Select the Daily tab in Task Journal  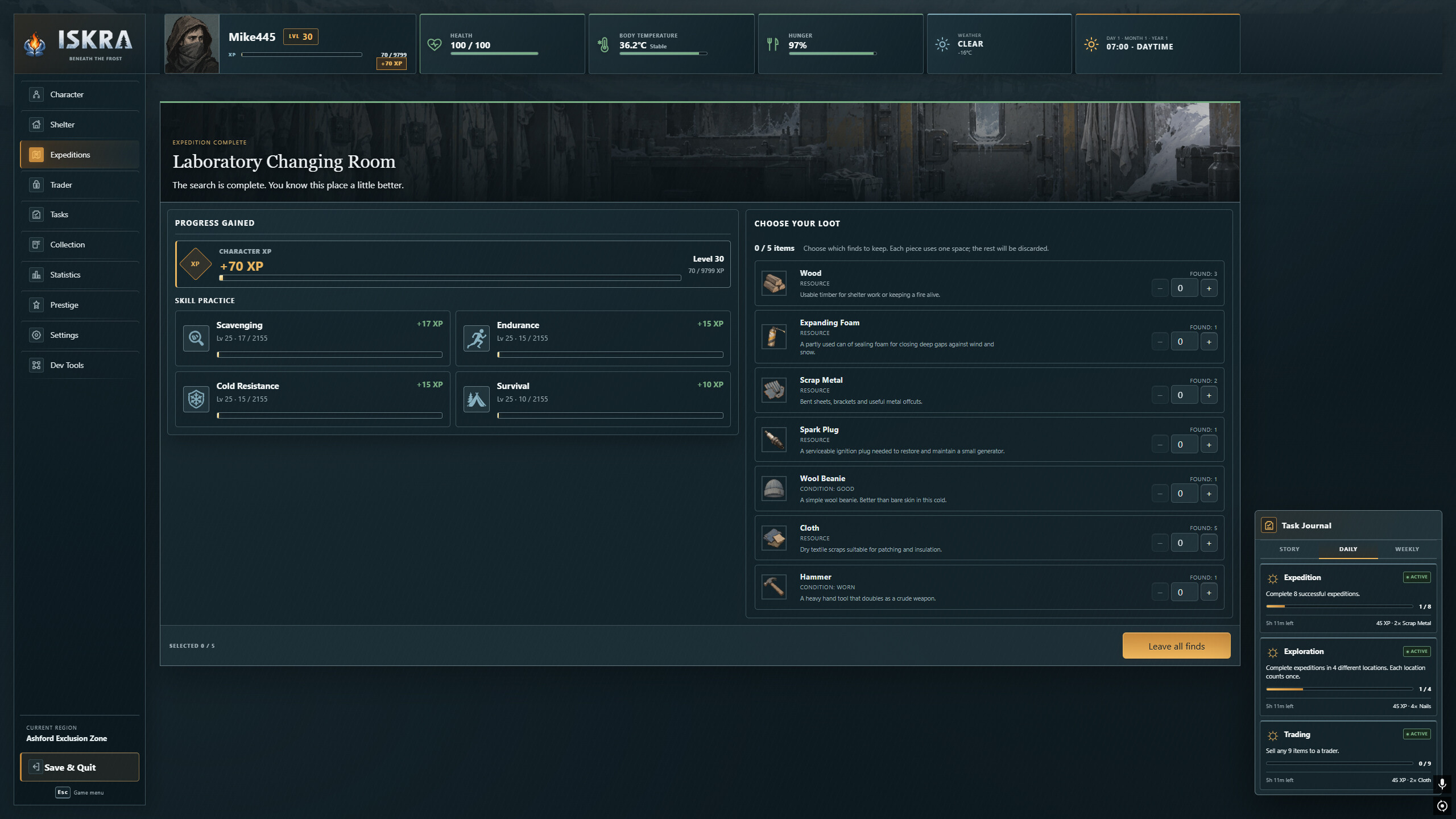tap(1348, 549)
